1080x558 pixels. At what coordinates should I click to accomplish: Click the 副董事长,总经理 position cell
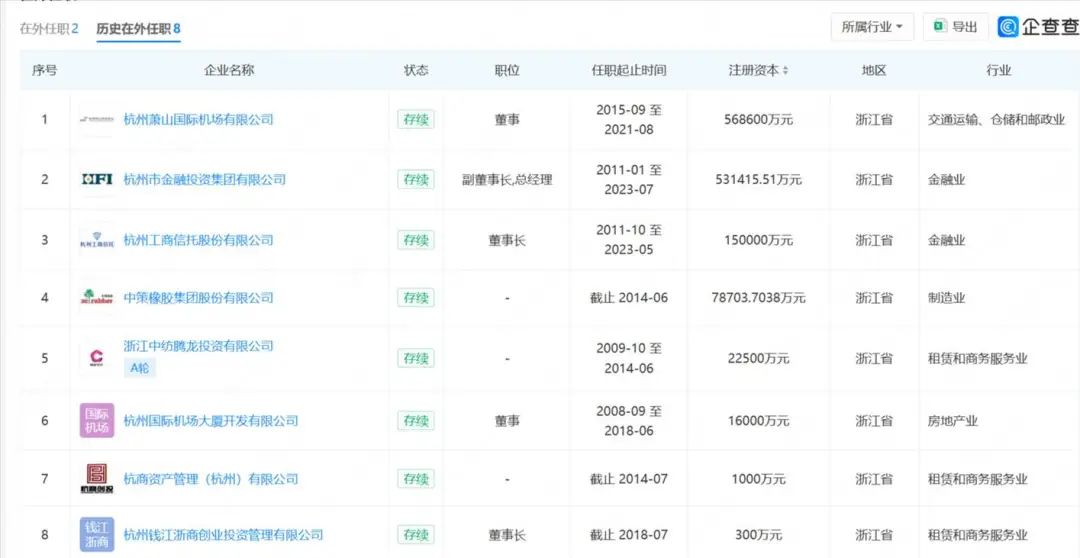tap(507, 180)
